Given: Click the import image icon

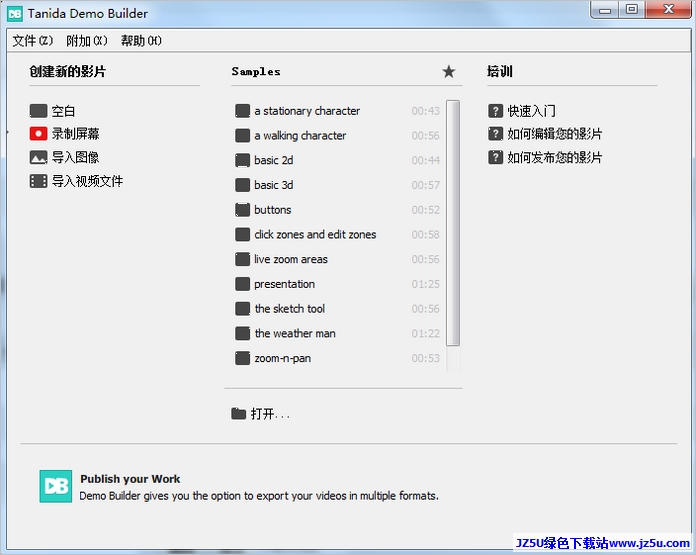Looking at the screenshot, I should [38, 157].
